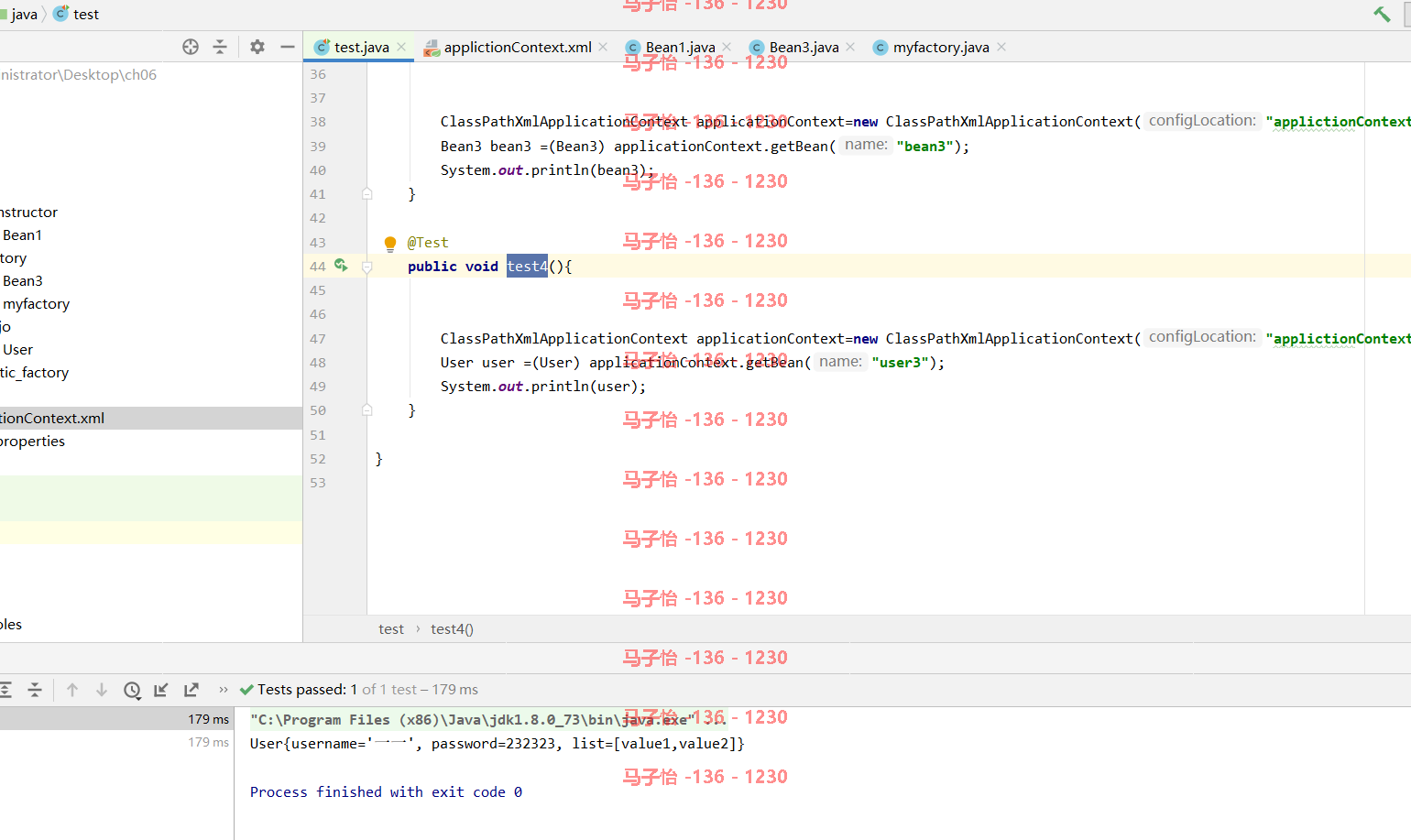The image size is (1411, 840).
Task: Close the Bean1.java tab
Action: point(727,47)
